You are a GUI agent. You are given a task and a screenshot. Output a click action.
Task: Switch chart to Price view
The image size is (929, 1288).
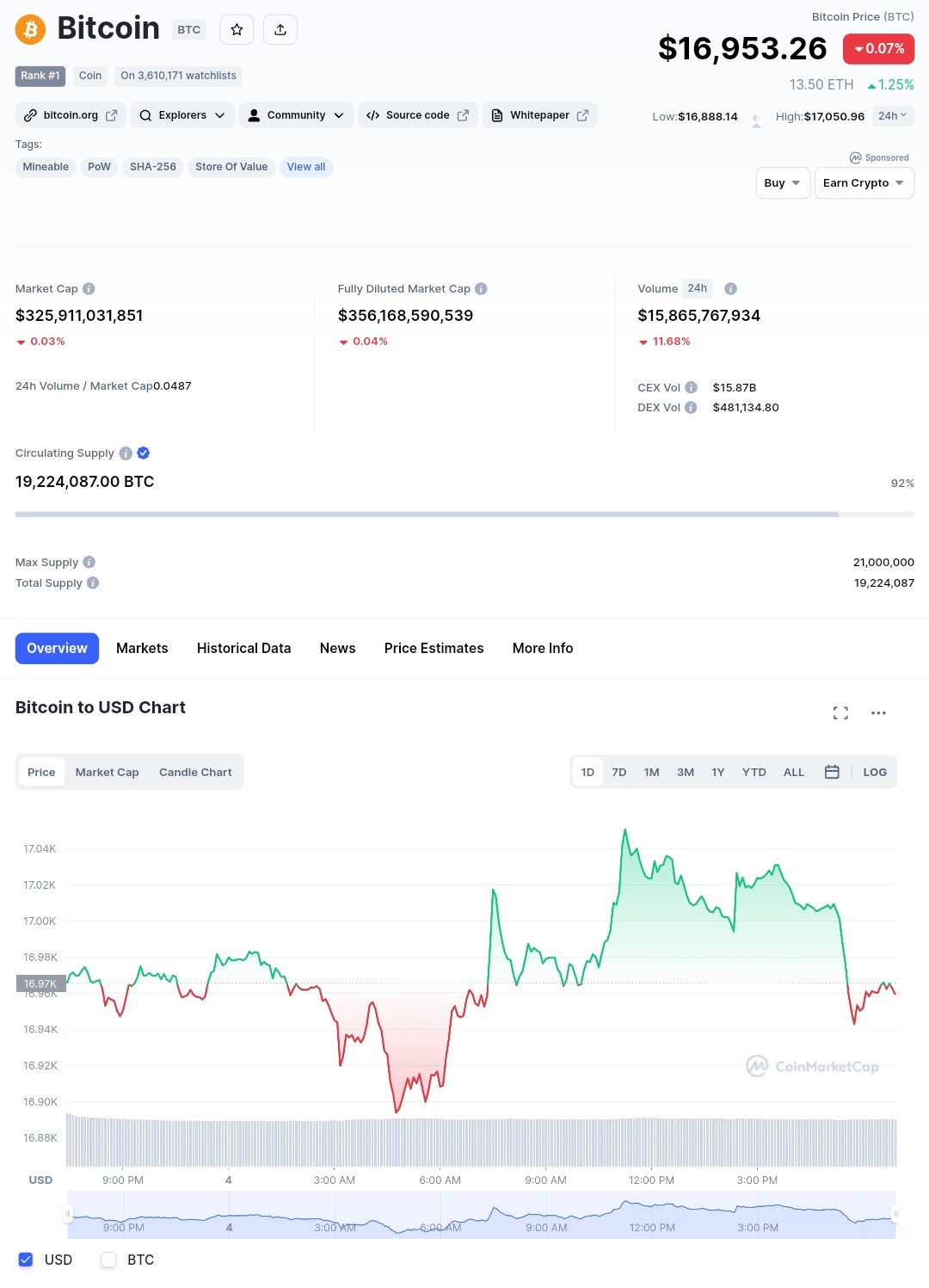41,773
